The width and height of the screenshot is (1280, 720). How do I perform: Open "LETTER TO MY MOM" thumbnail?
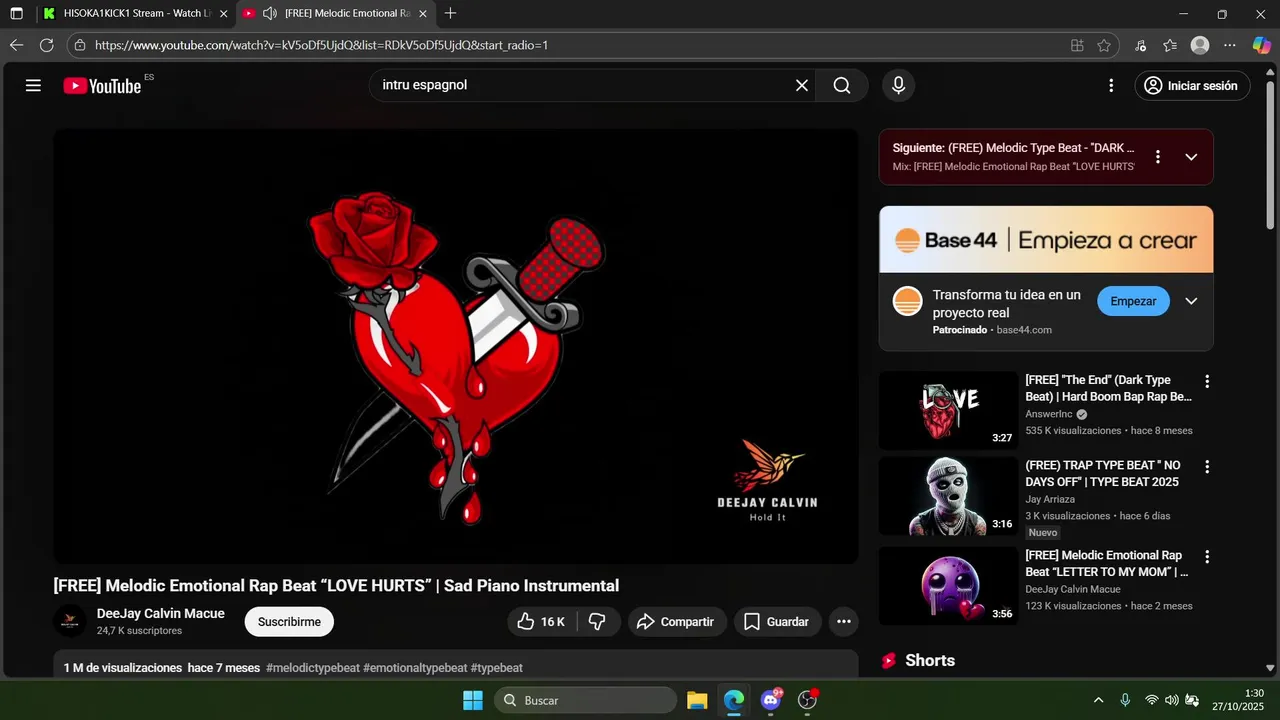click(948, 586)
